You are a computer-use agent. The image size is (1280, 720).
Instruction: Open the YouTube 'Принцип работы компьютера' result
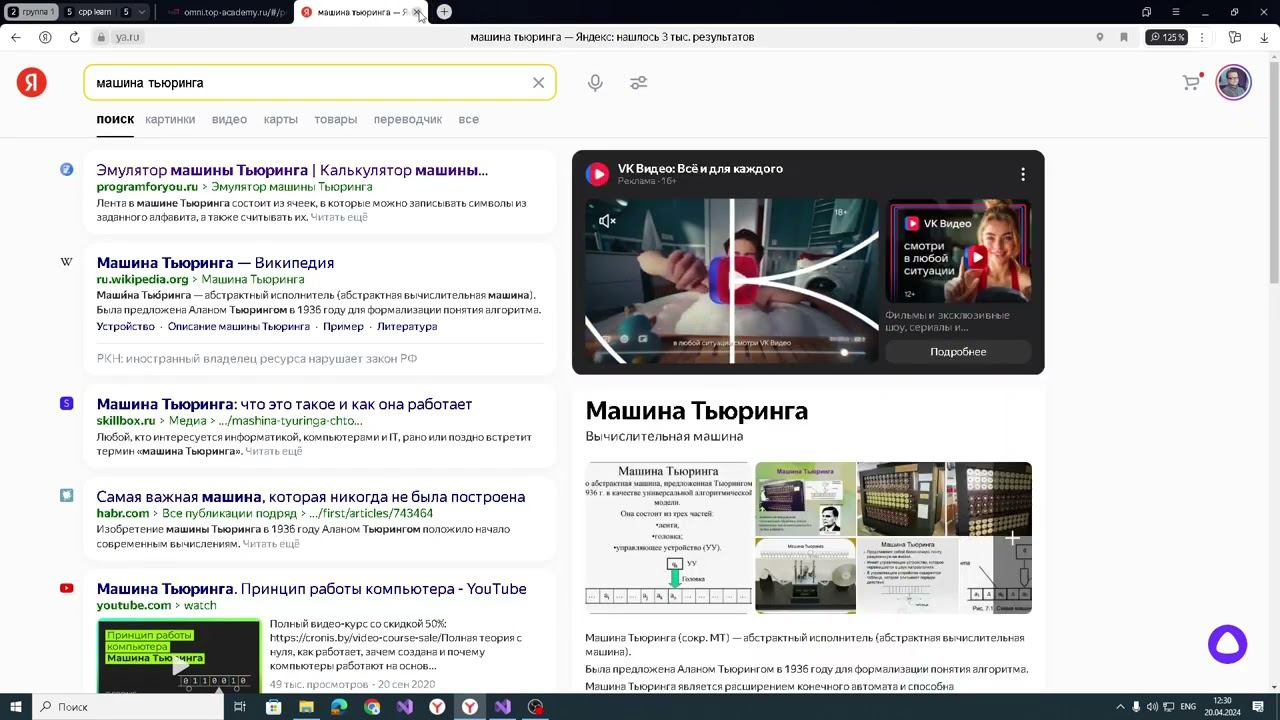pos(311,589)
